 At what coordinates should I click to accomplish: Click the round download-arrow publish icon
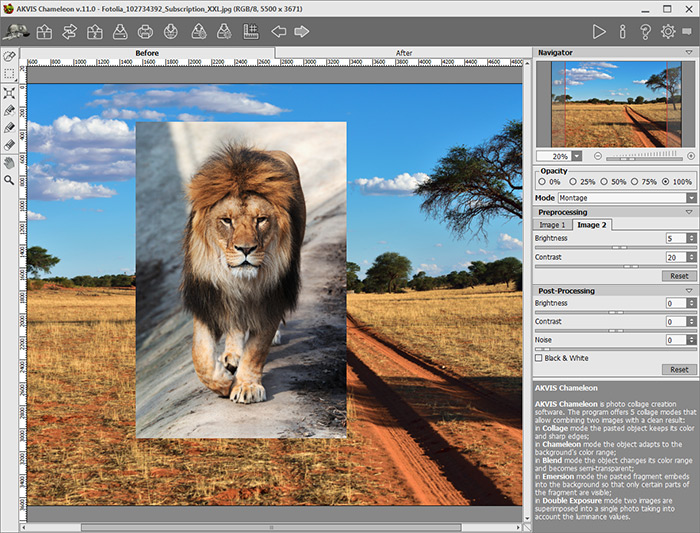[x=171, y=32]
